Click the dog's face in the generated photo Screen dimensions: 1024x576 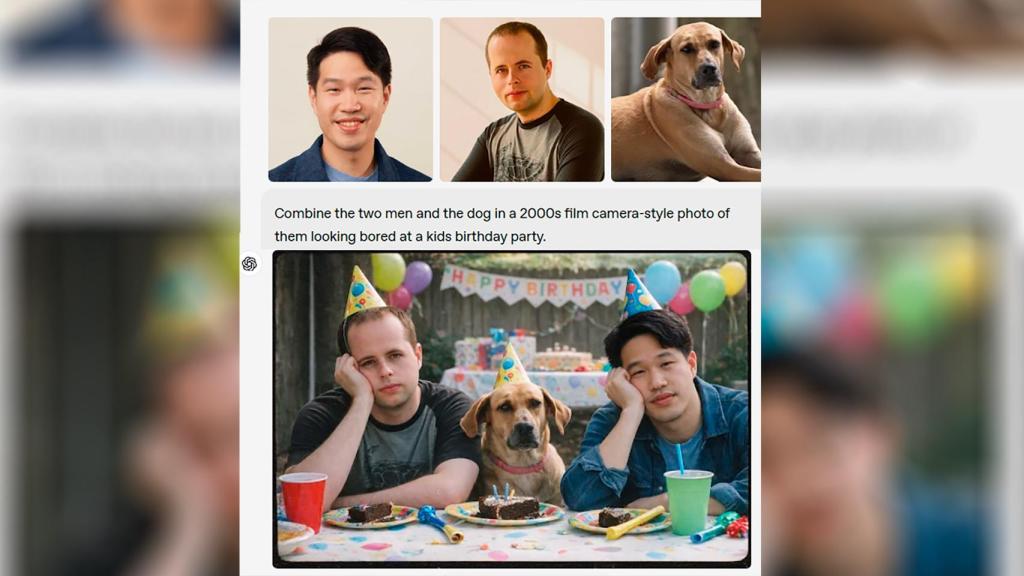click(x=516, y=419)
